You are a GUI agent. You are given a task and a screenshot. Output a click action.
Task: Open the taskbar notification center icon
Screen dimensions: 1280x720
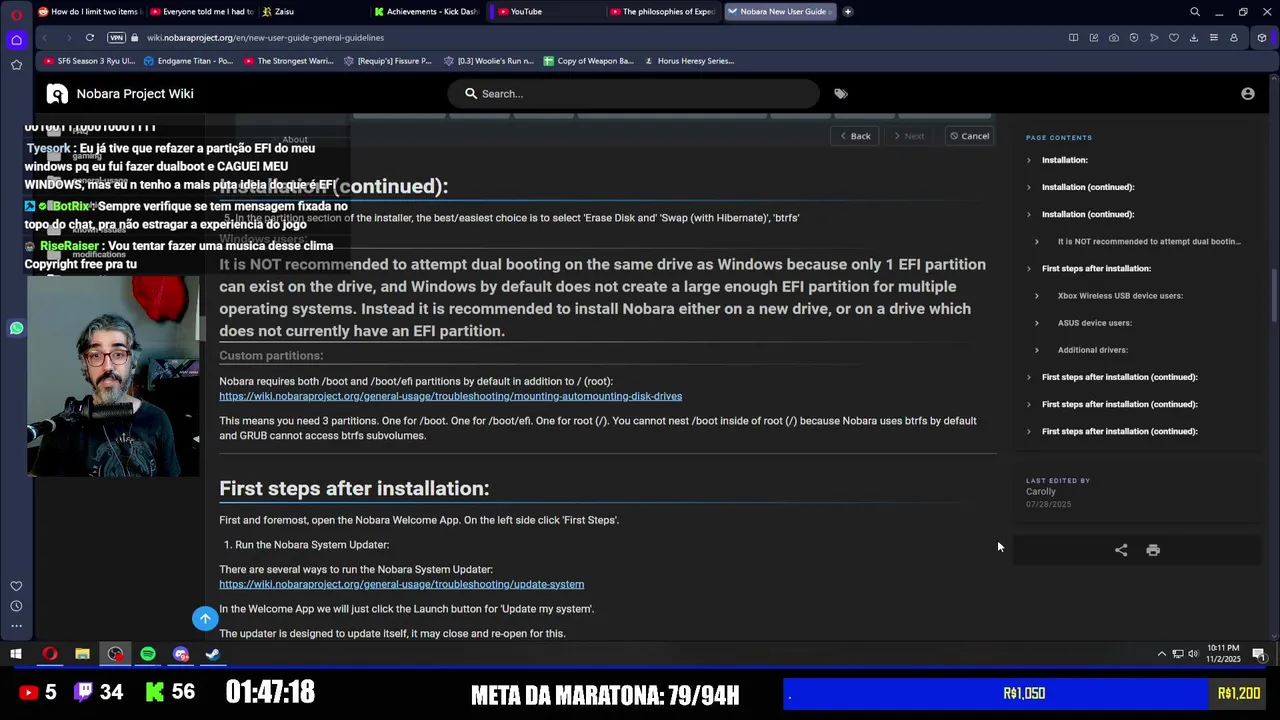tap(1259, 655)
